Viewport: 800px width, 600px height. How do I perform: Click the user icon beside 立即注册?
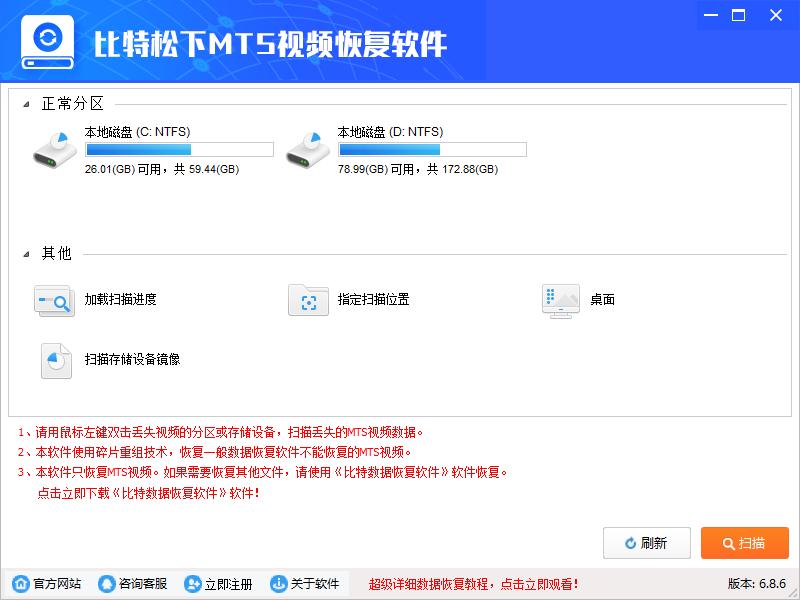(x=192, y=584)
